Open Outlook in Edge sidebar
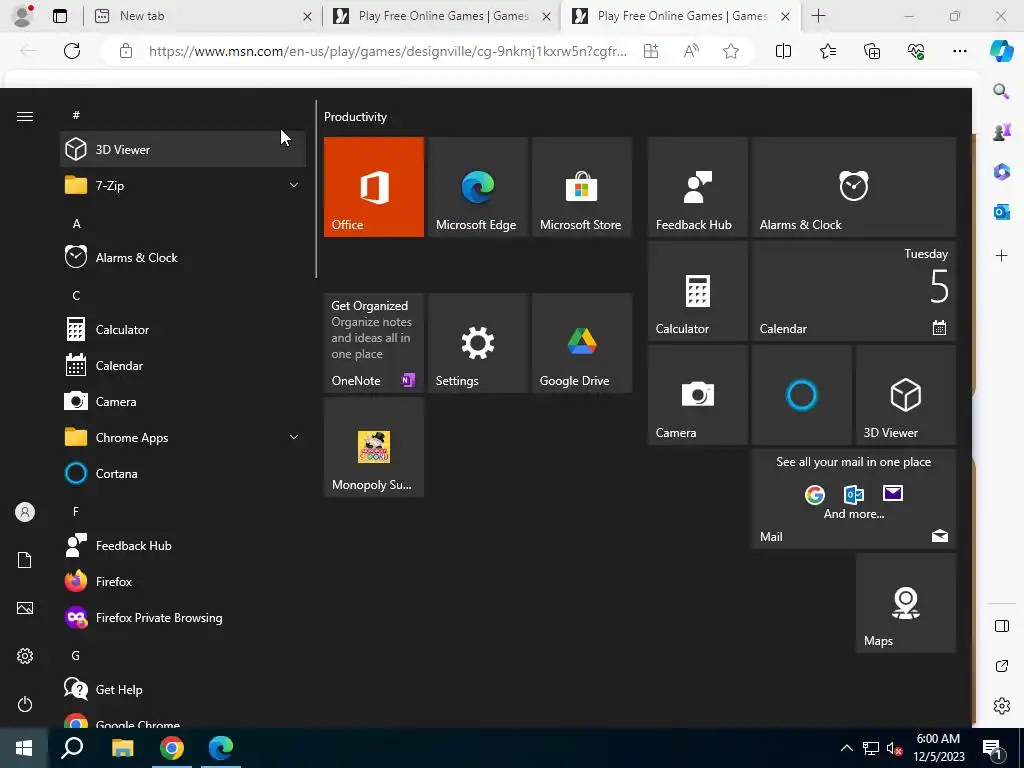This screenshot has width=1024, height=768. point(1001,212)
